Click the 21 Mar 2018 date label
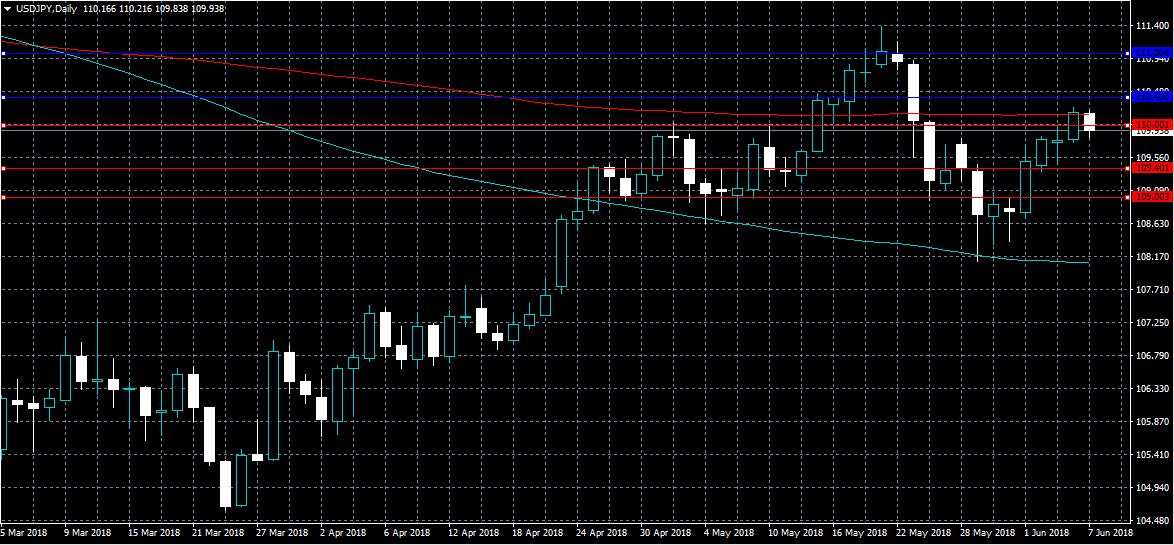 pos(218,532)
